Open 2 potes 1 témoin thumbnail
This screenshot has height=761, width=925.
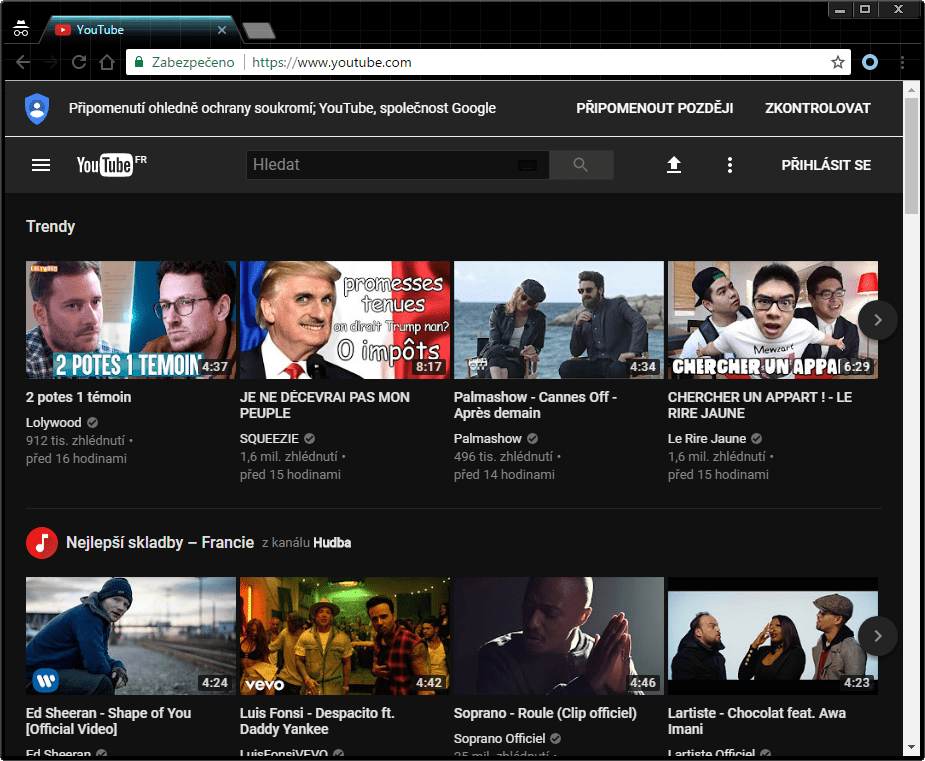131,320
